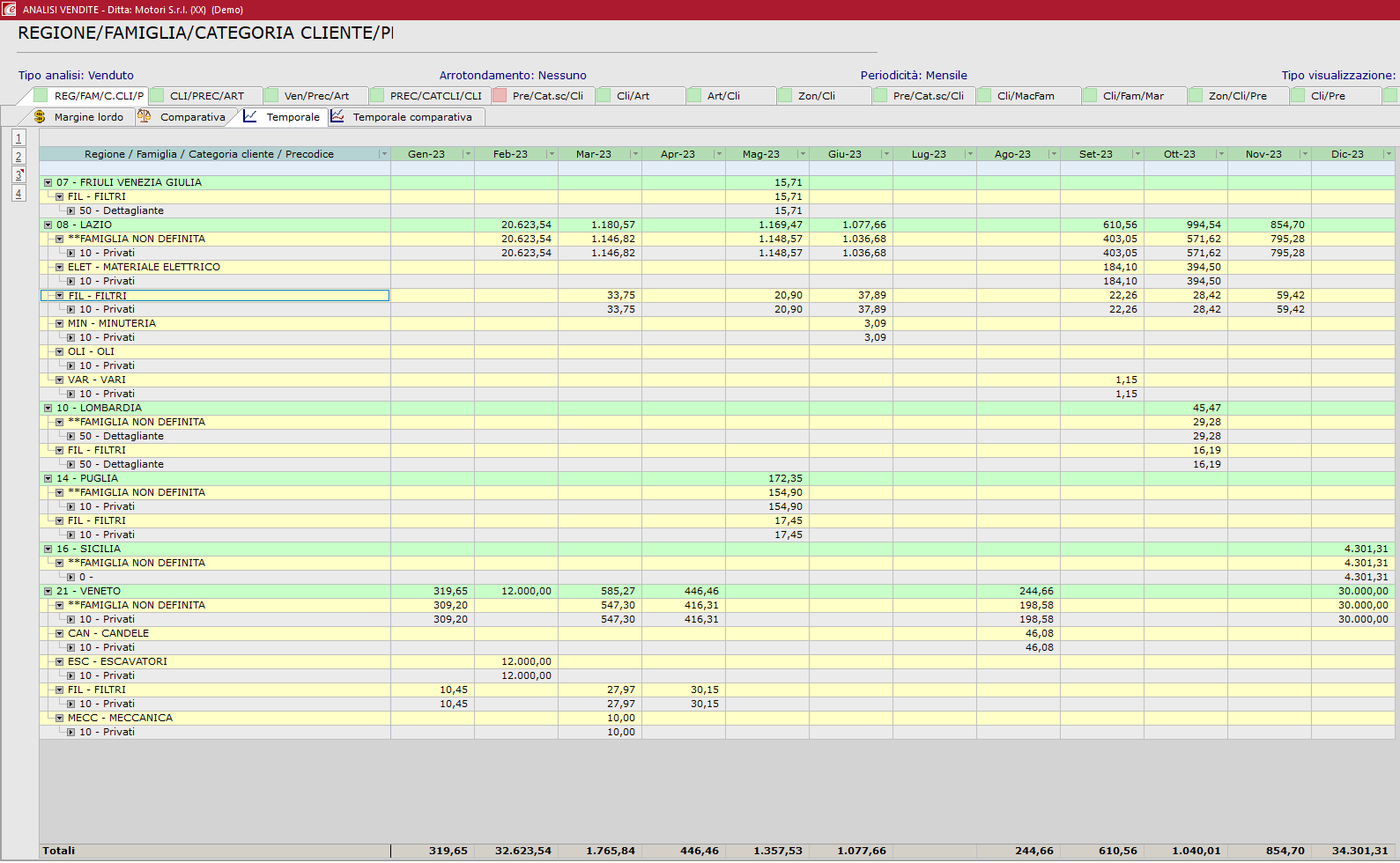Viewport: 1400px width, 863px height.
Task: Collapse the ESC - ESCAVATORI family node
Action: point(60,662)
